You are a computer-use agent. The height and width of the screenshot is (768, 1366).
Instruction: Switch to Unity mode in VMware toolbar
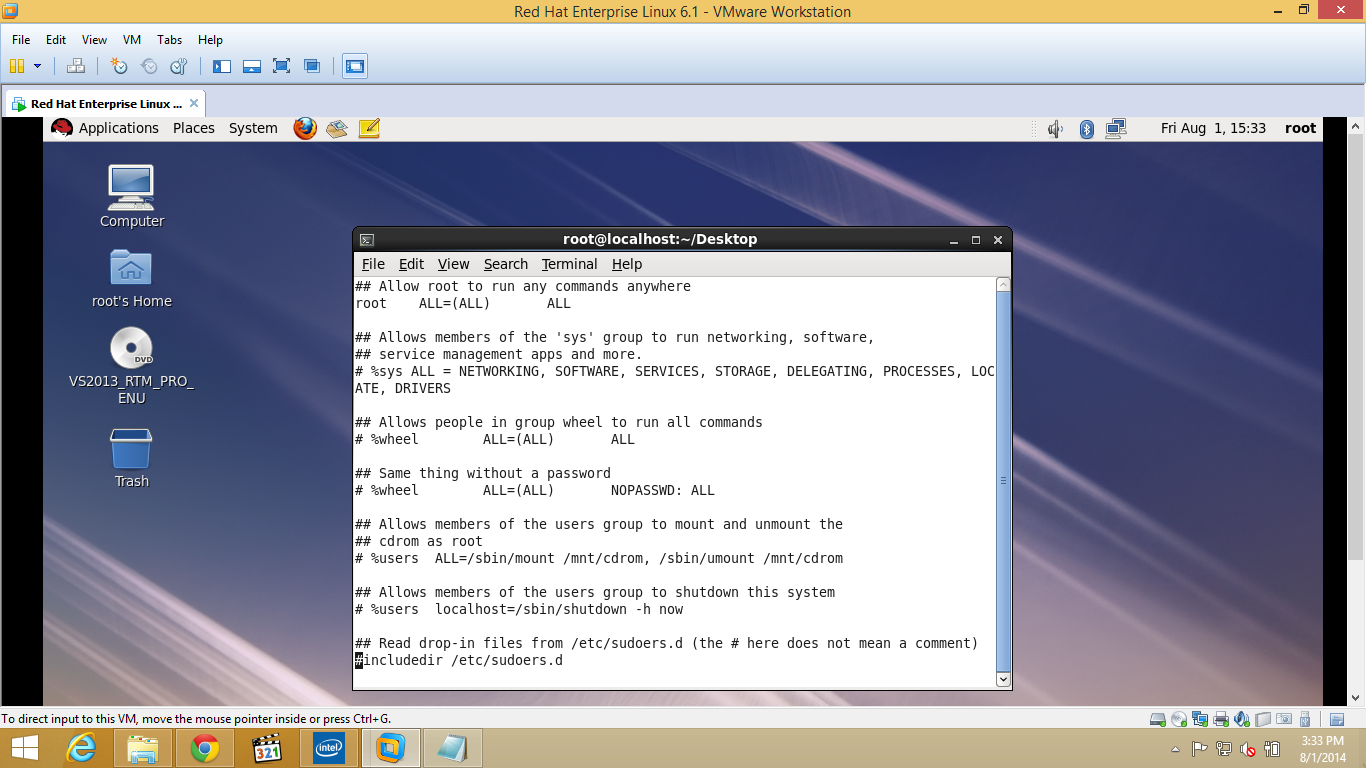pyautogui.click(x=312, y=66)
